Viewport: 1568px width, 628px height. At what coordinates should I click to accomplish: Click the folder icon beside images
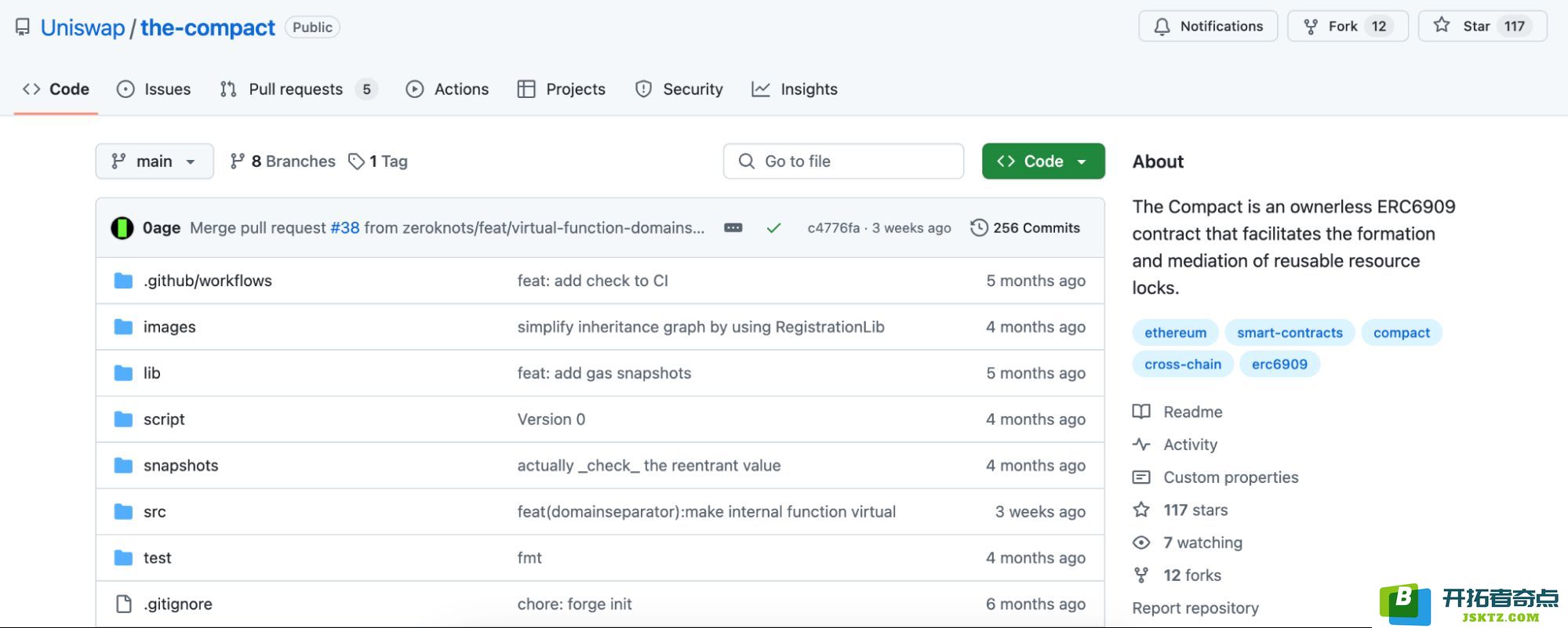tap(123, 327)
